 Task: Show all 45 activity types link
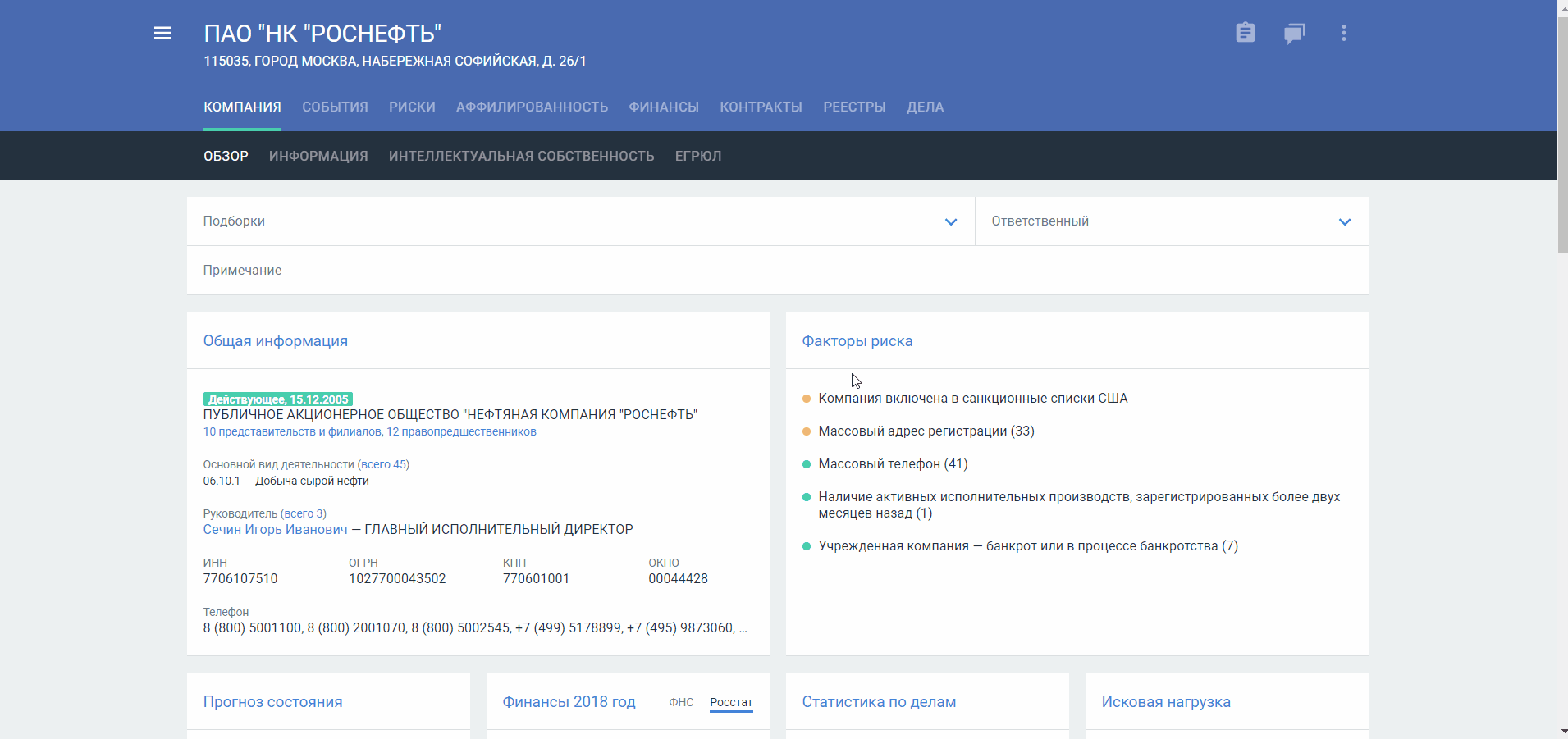[383, 464]
